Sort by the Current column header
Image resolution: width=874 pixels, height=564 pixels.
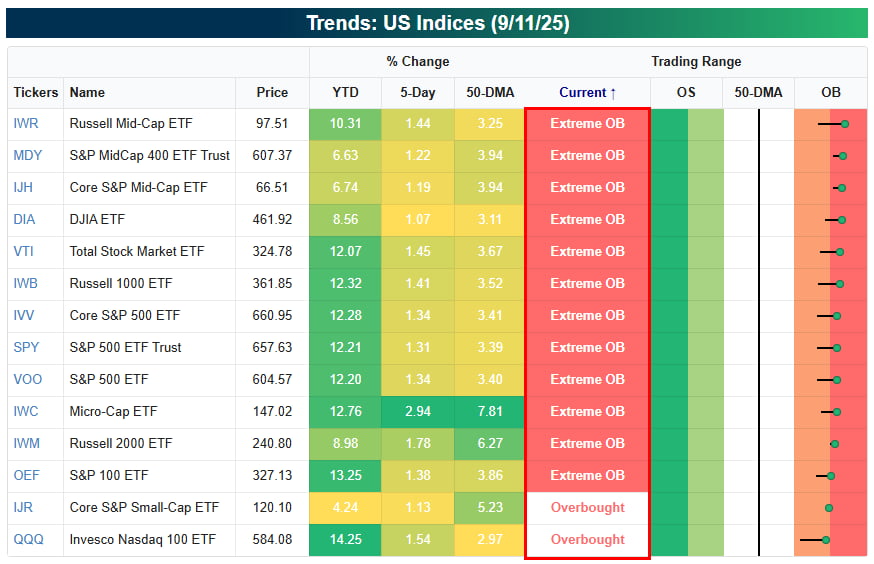click(587, 93)
